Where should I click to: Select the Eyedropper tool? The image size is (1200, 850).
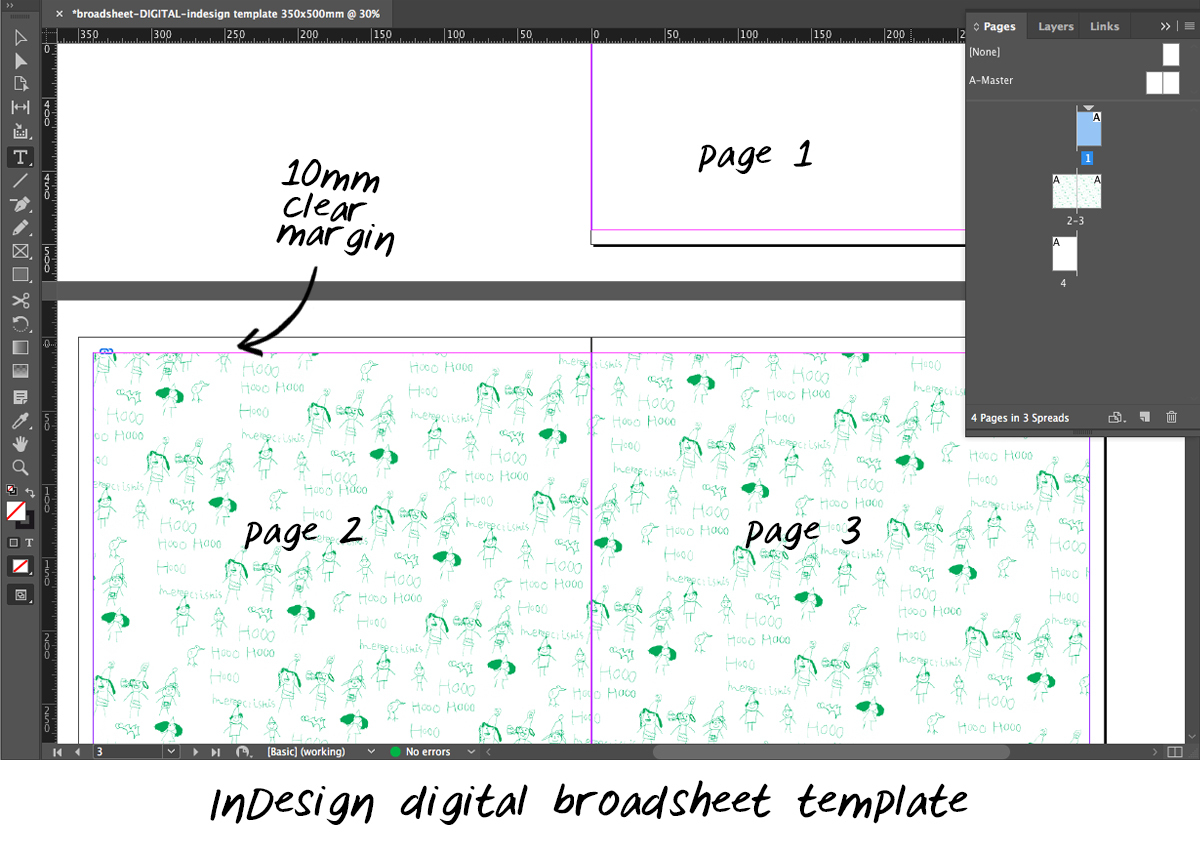[x=20, y=420]
